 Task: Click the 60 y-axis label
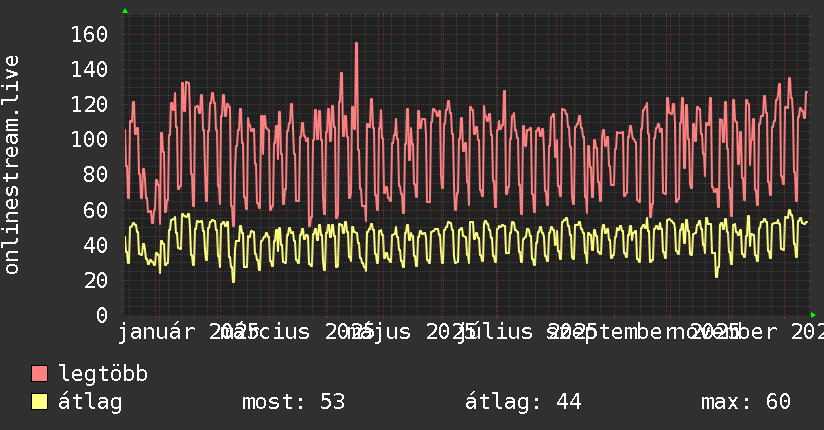pyautogui.click(x=96, y=210)
